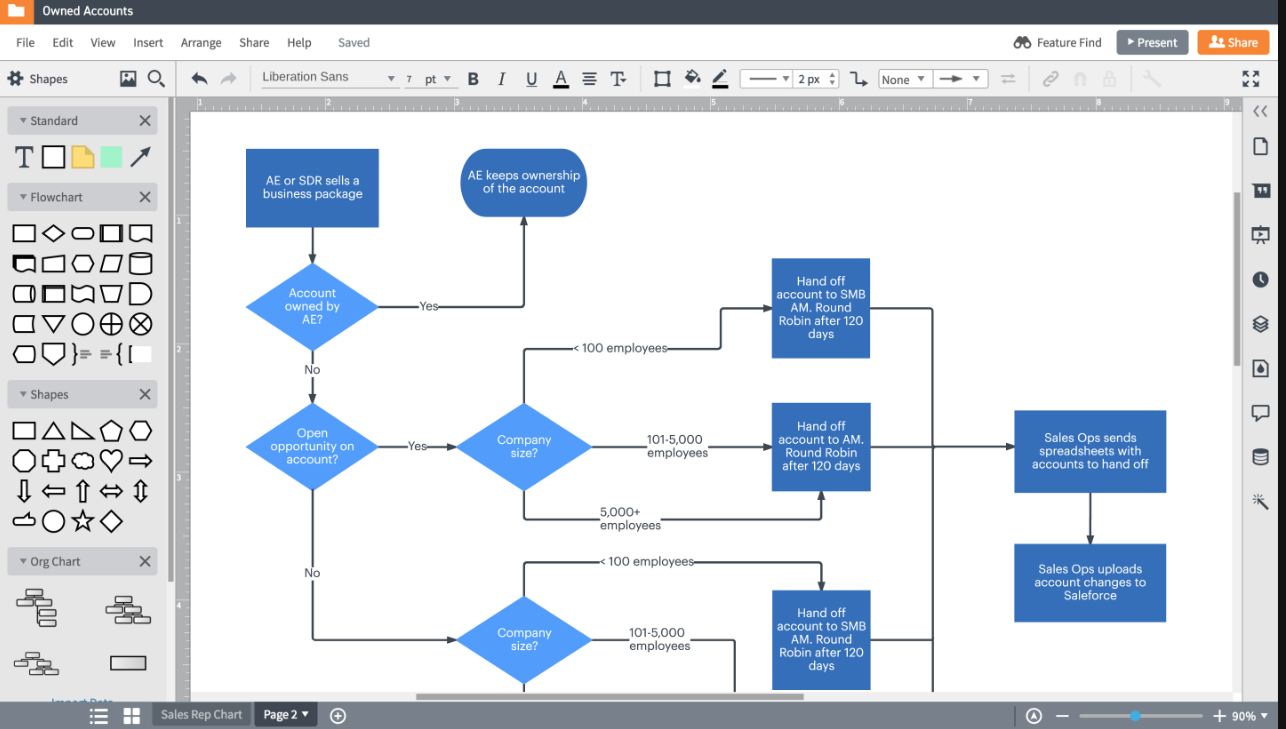Open the Page 2 tab dropdown
The width and height of the screenshot is (1286, 729).
285,714
